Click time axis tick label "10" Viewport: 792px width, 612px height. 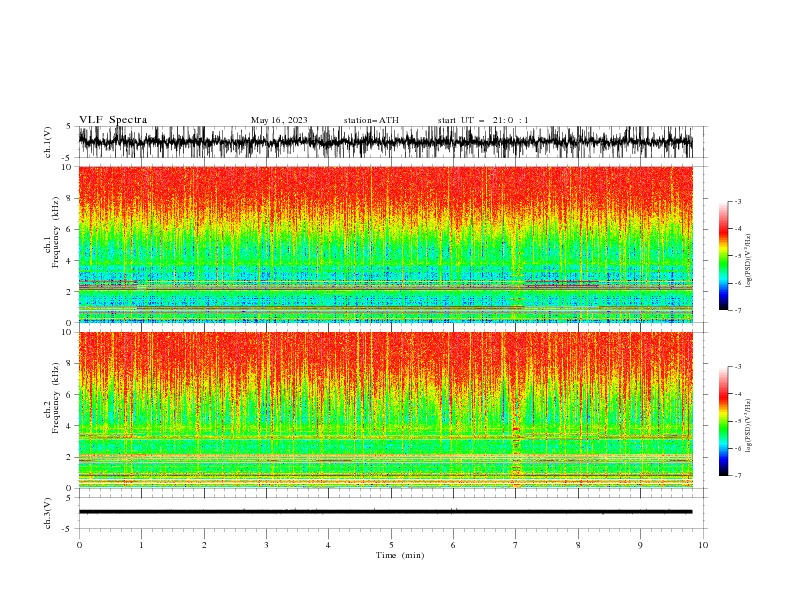703,545
